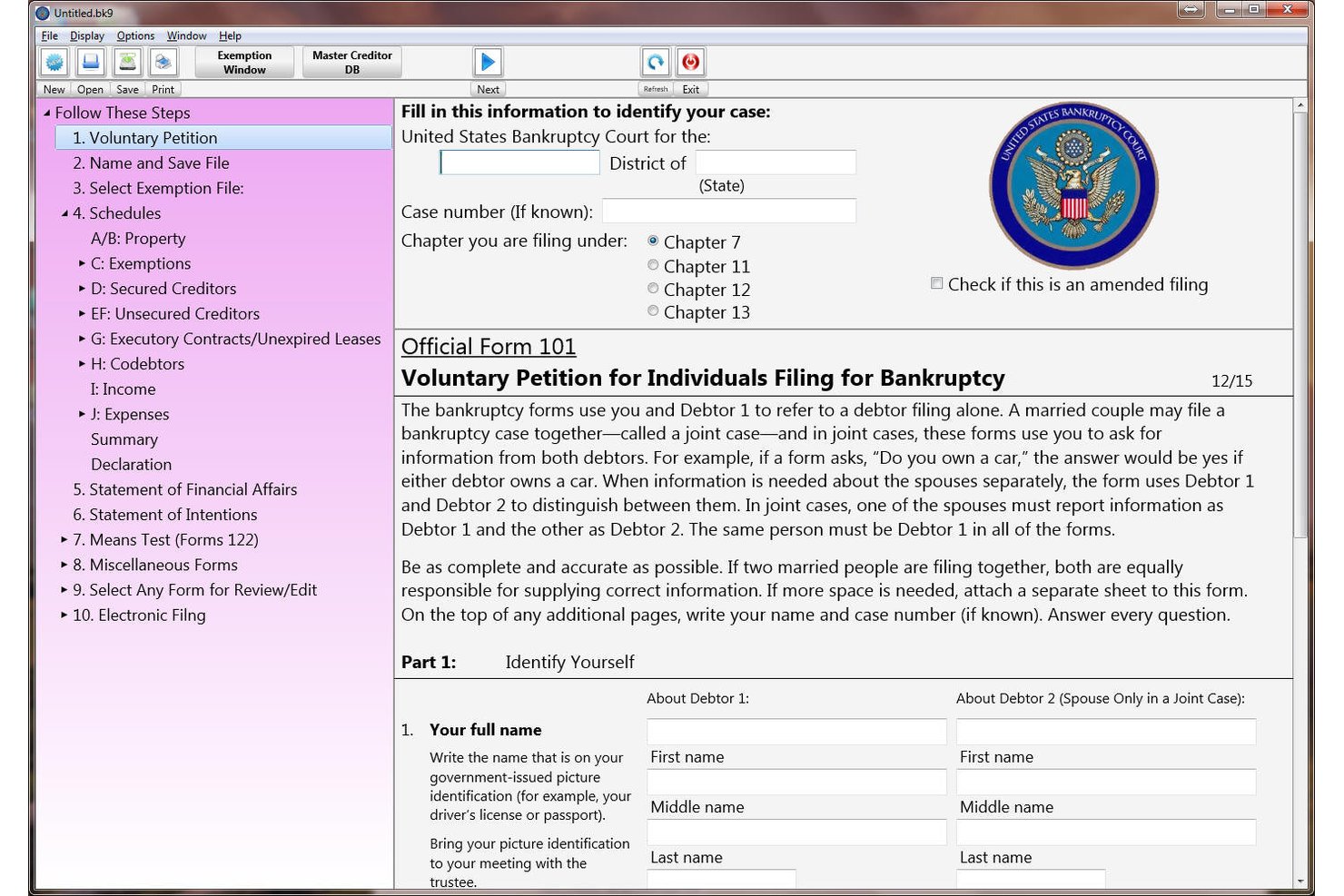Click Debtor 2 First name field
The height and width of the screenshot is (896, 1344).
pos(1106,732)
